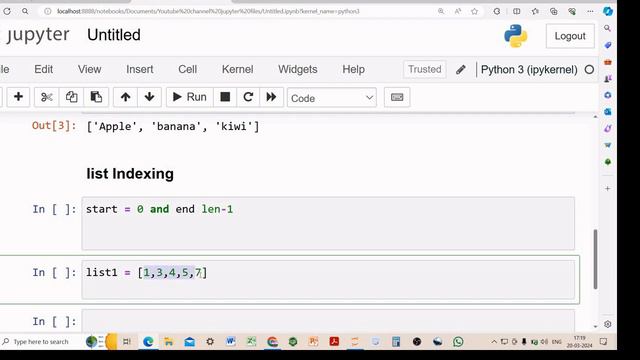The height and width of the screenshot is (360, 640).
Task: Open Microsoft Edge from the taskbar
Action: point(148,342)
